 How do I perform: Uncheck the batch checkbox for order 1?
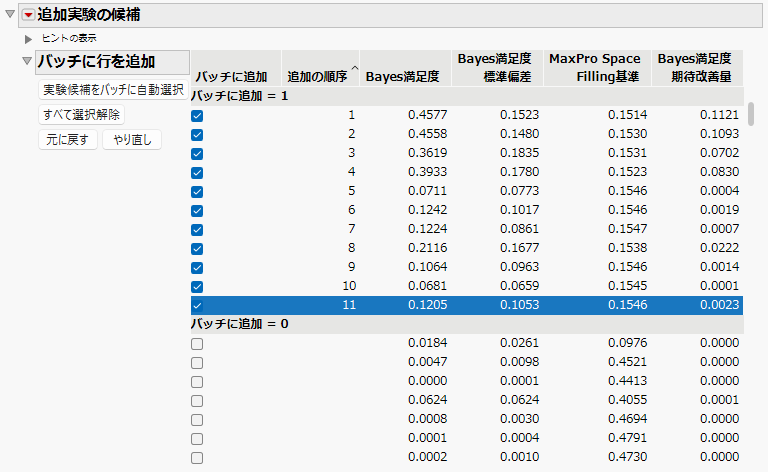pyautogui.click(x=197, y=116)
